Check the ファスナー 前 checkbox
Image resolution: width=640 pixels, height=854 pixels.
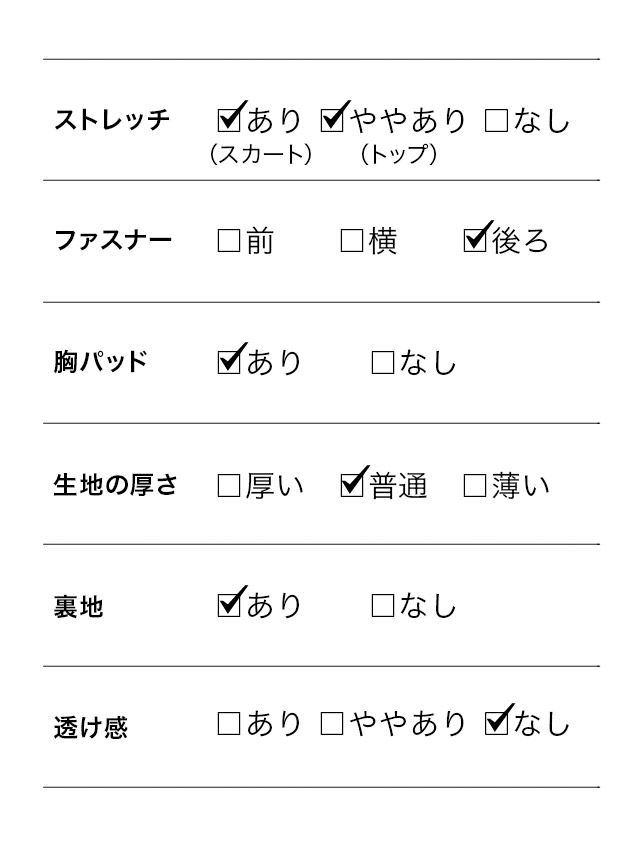click(229, 241)
